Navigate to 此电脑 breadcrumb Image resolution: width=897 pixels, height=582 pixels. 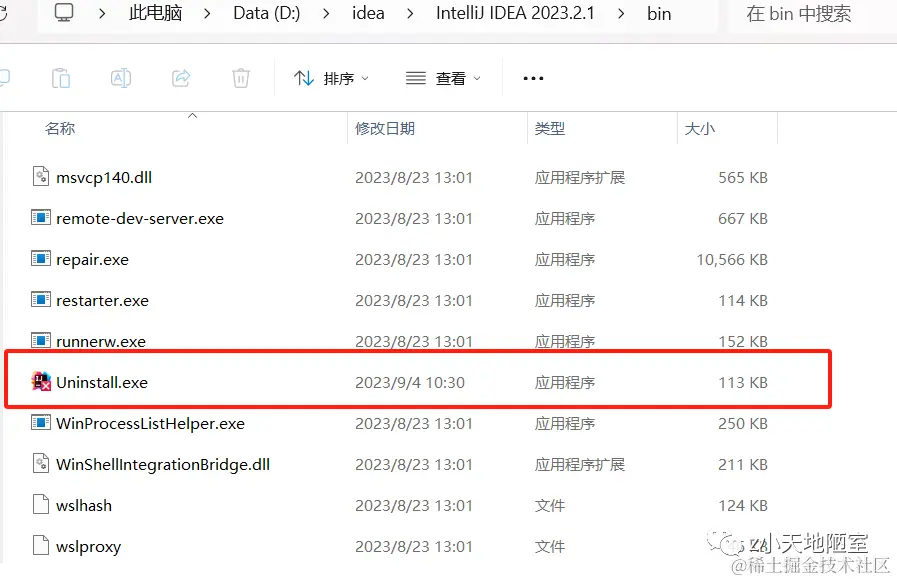pos(155,13)
